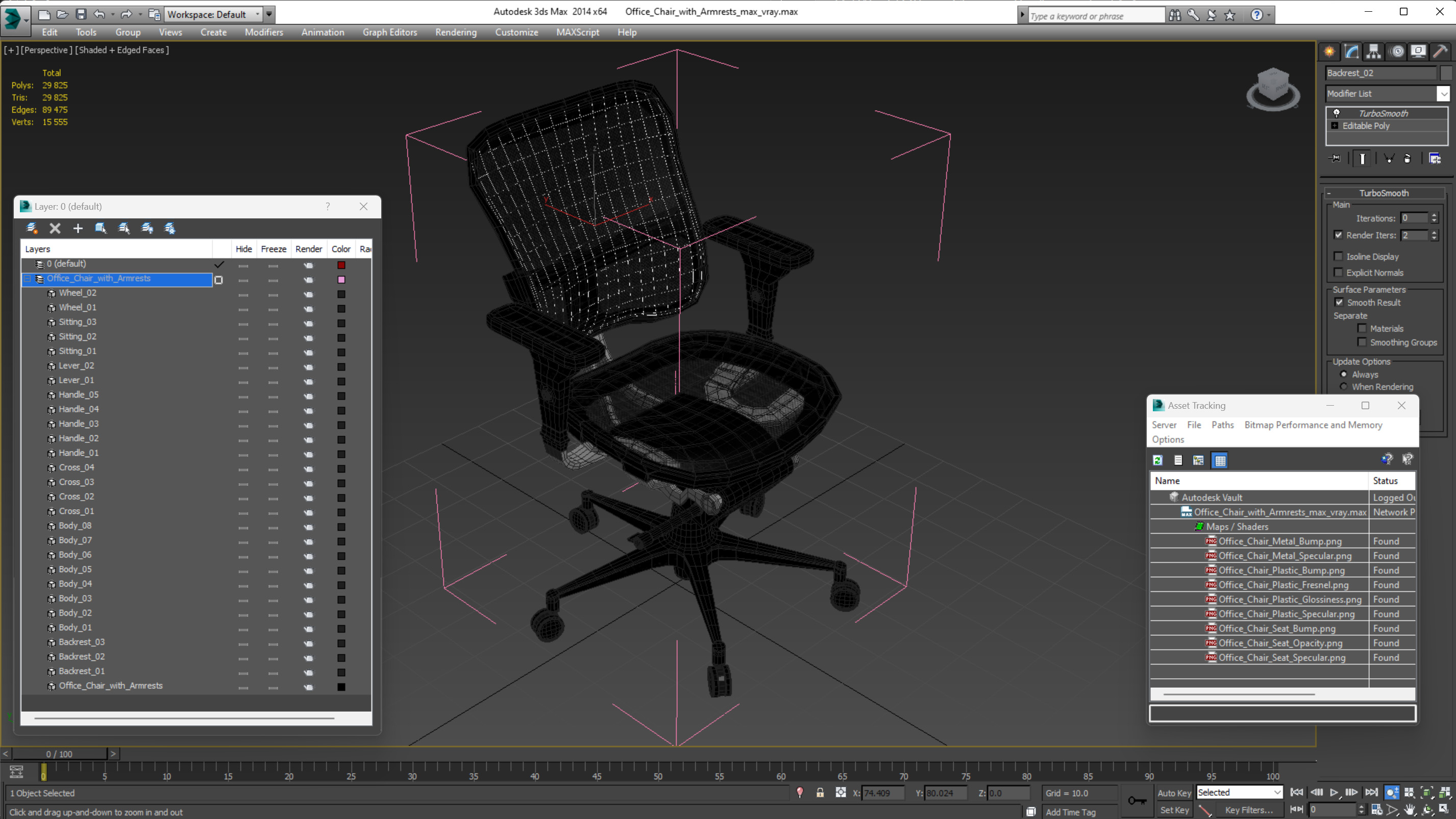
Task: Refresh the Asset Tracking list
Action: (1157, 460)
